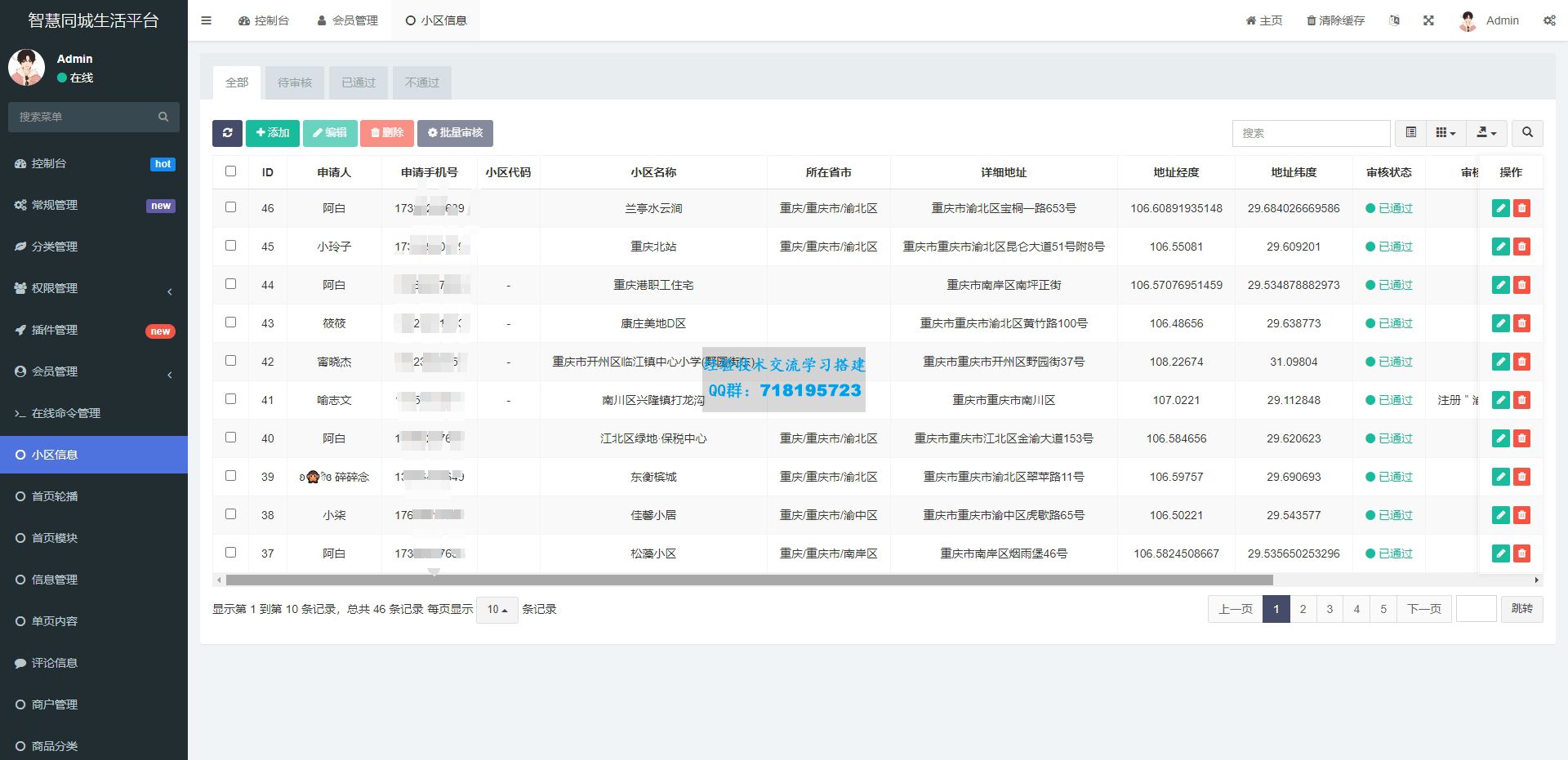Screen dimensions: 1568x760
Task: Tick the checkbox for 佳馨小居 row
Action: tap(230, 514)
